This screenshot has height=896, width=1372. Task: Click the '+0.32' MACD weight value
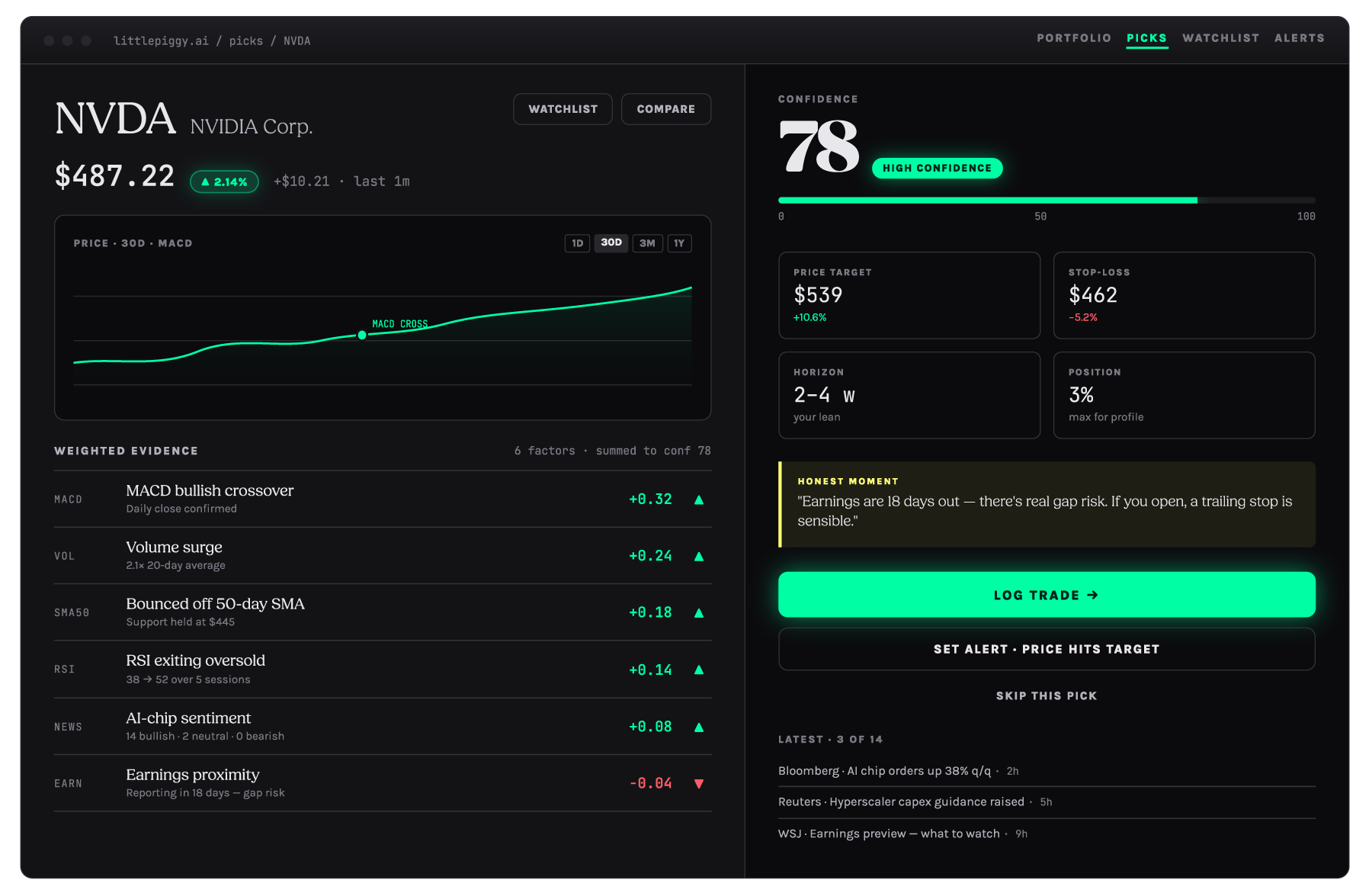tap(650, 499)
